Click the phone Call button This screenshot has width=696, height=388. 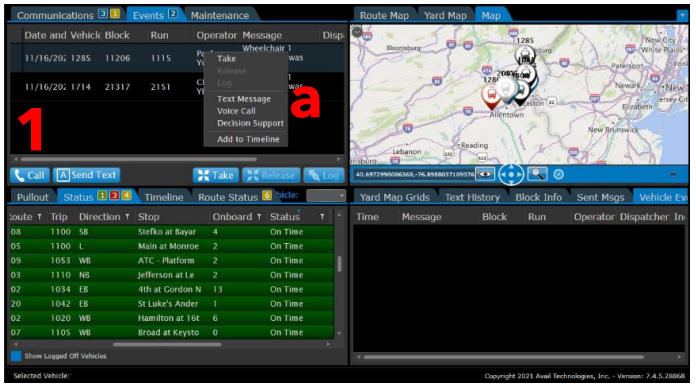[30, 175]
